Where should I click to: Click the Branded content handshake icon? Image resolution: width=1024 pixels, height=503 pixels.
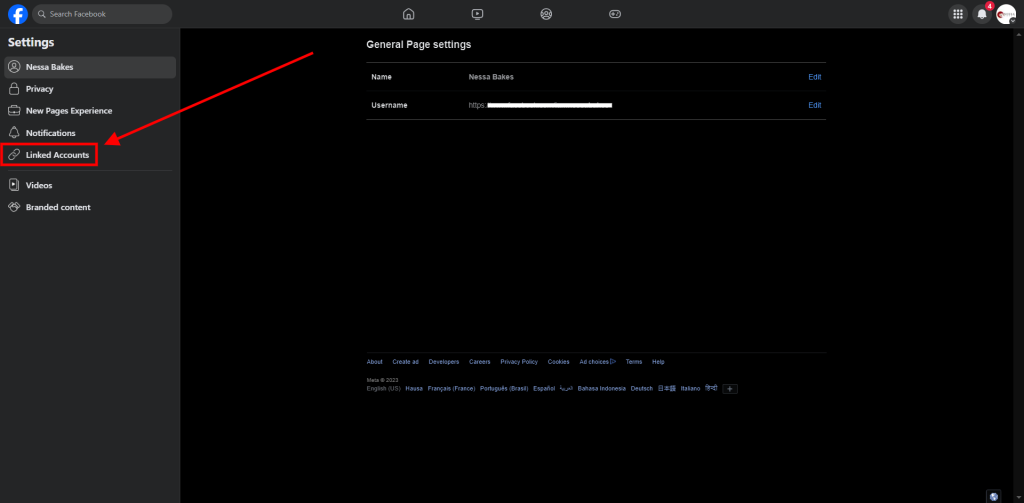[14, 207]
